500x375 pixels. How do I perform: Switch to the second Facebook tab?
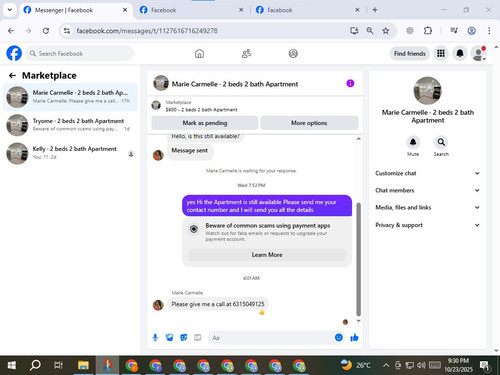point(192,10)
